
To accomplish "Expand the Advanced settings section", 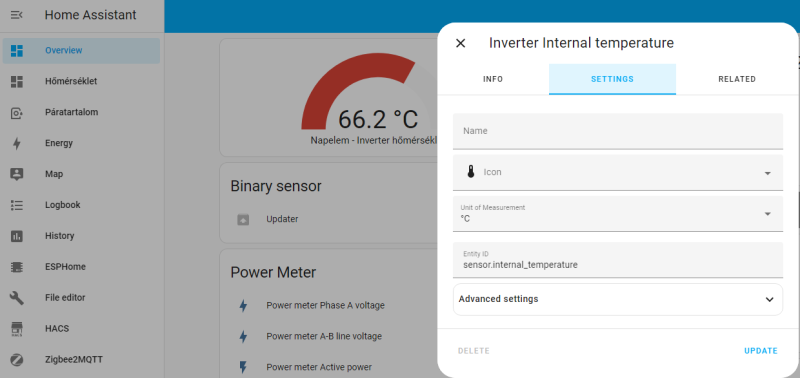I will (618, 299).
